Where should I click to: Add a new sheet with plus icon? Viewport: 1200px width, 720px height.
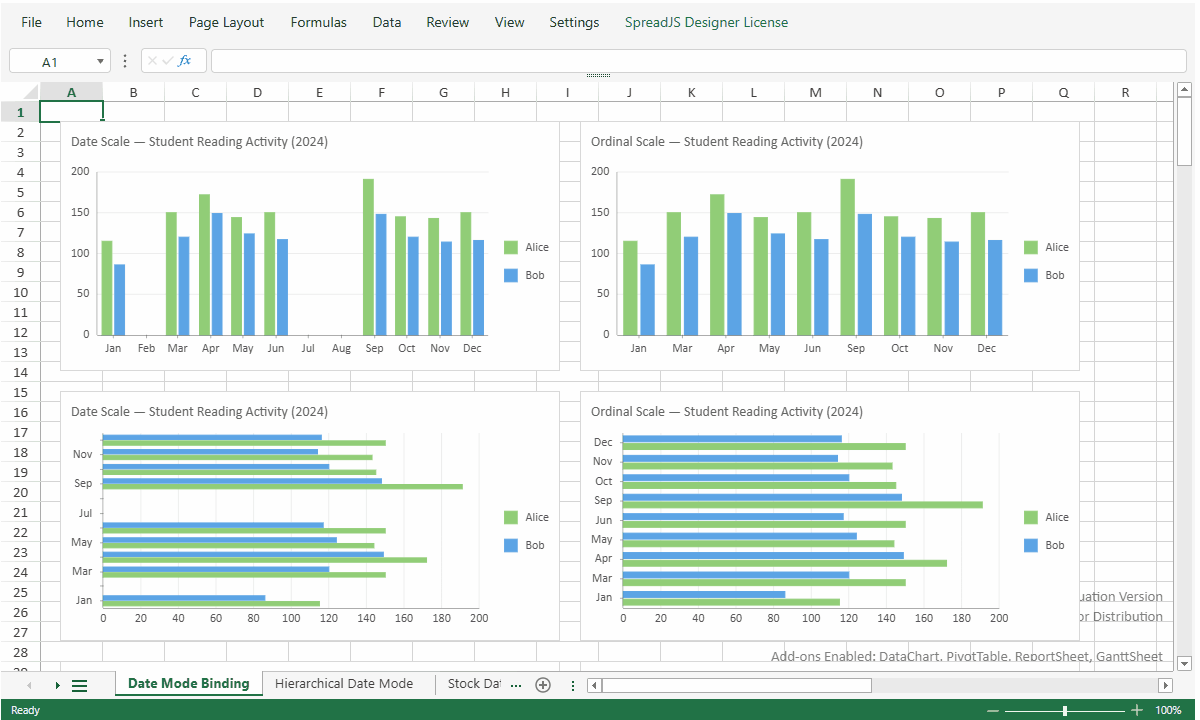(x=543, y=685)
